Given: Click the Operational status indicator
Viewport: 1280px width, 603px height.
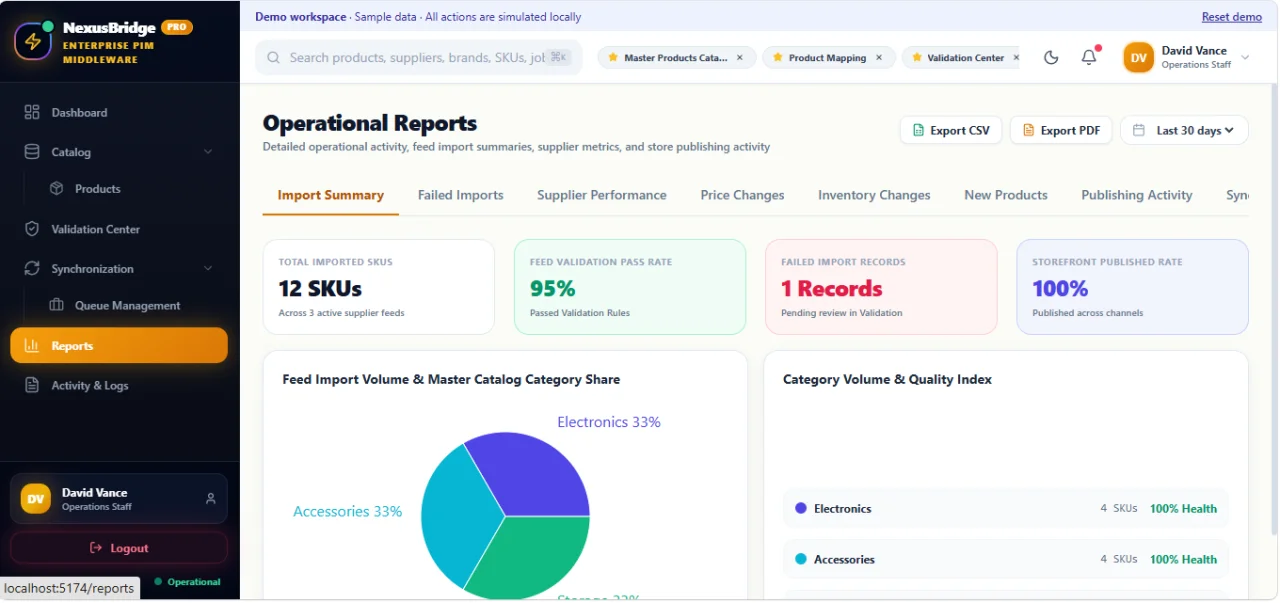Looking at the screenshot, I should [x=187, y=582].
